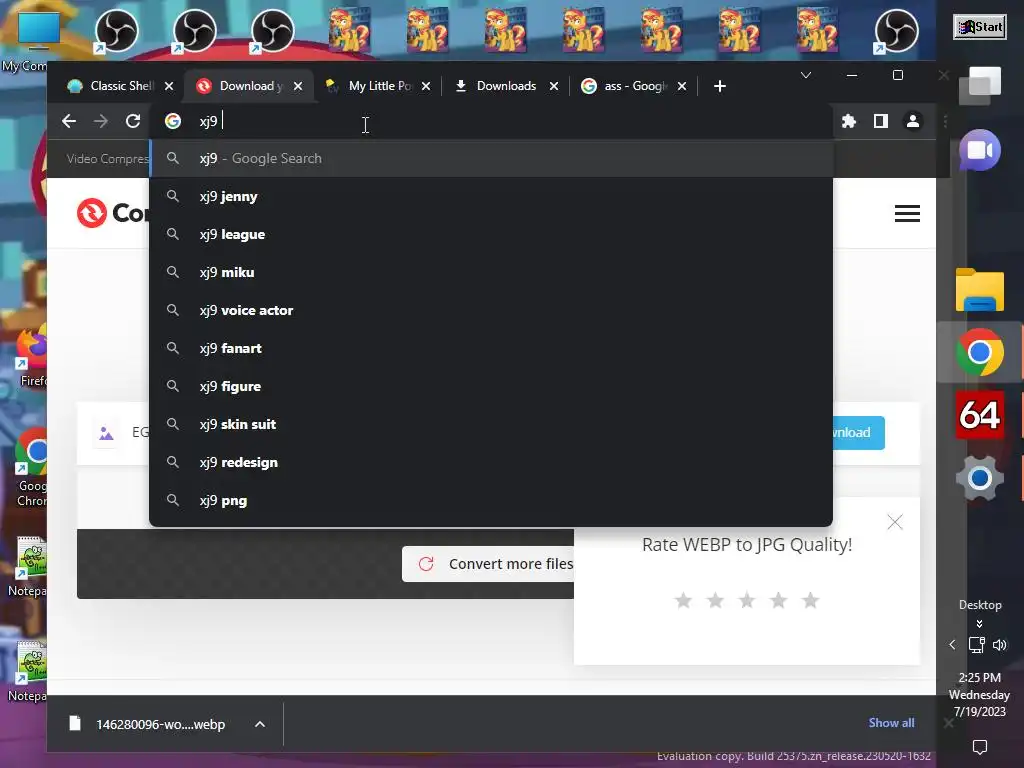Image resolution: width=1024 pixels, height=768 pixels.
Task: Rate quality with the first star
Action: (x=684, y=600)
